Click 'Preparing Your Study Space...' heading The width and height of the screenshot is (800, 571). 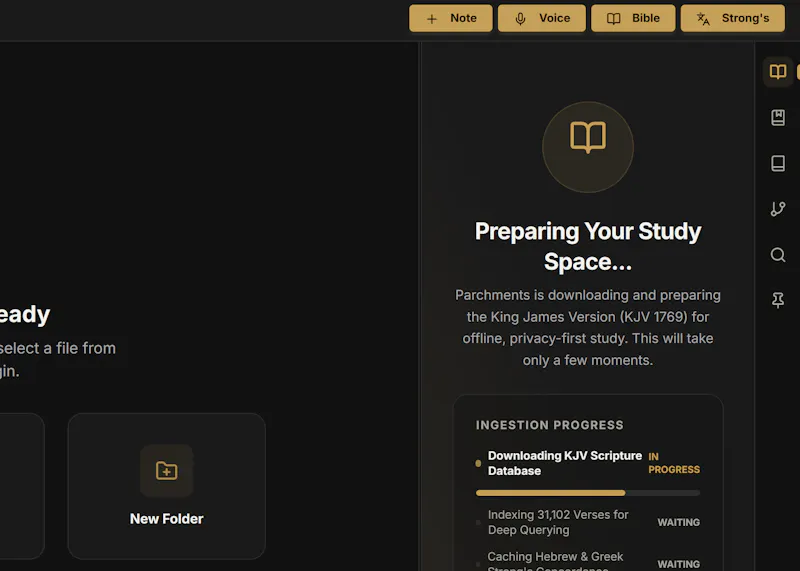click(x=588, y=246)
